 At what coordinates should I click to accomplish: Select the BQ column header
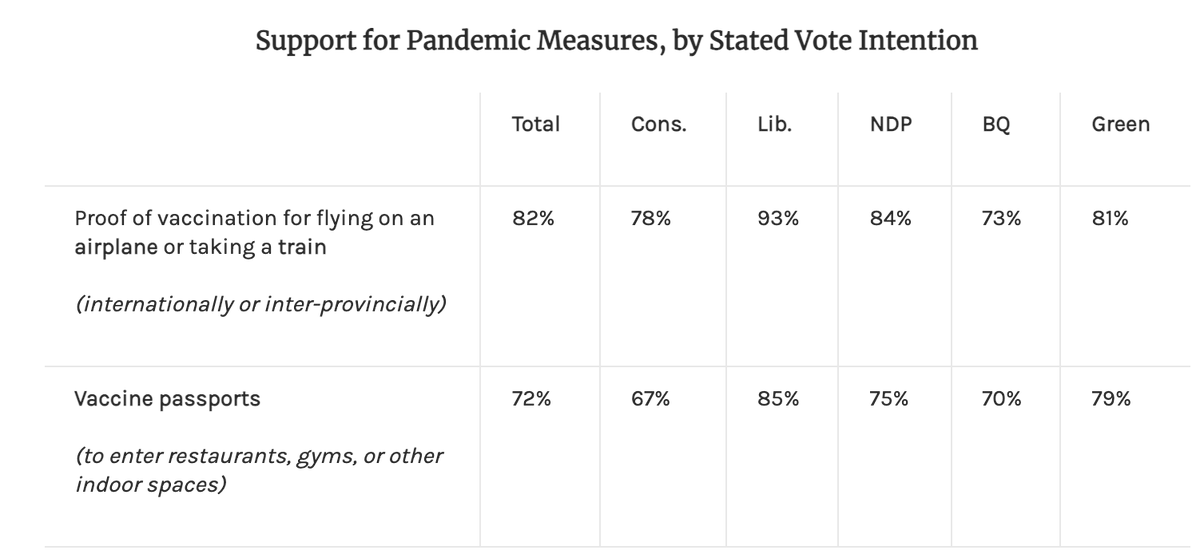point(996,125)
